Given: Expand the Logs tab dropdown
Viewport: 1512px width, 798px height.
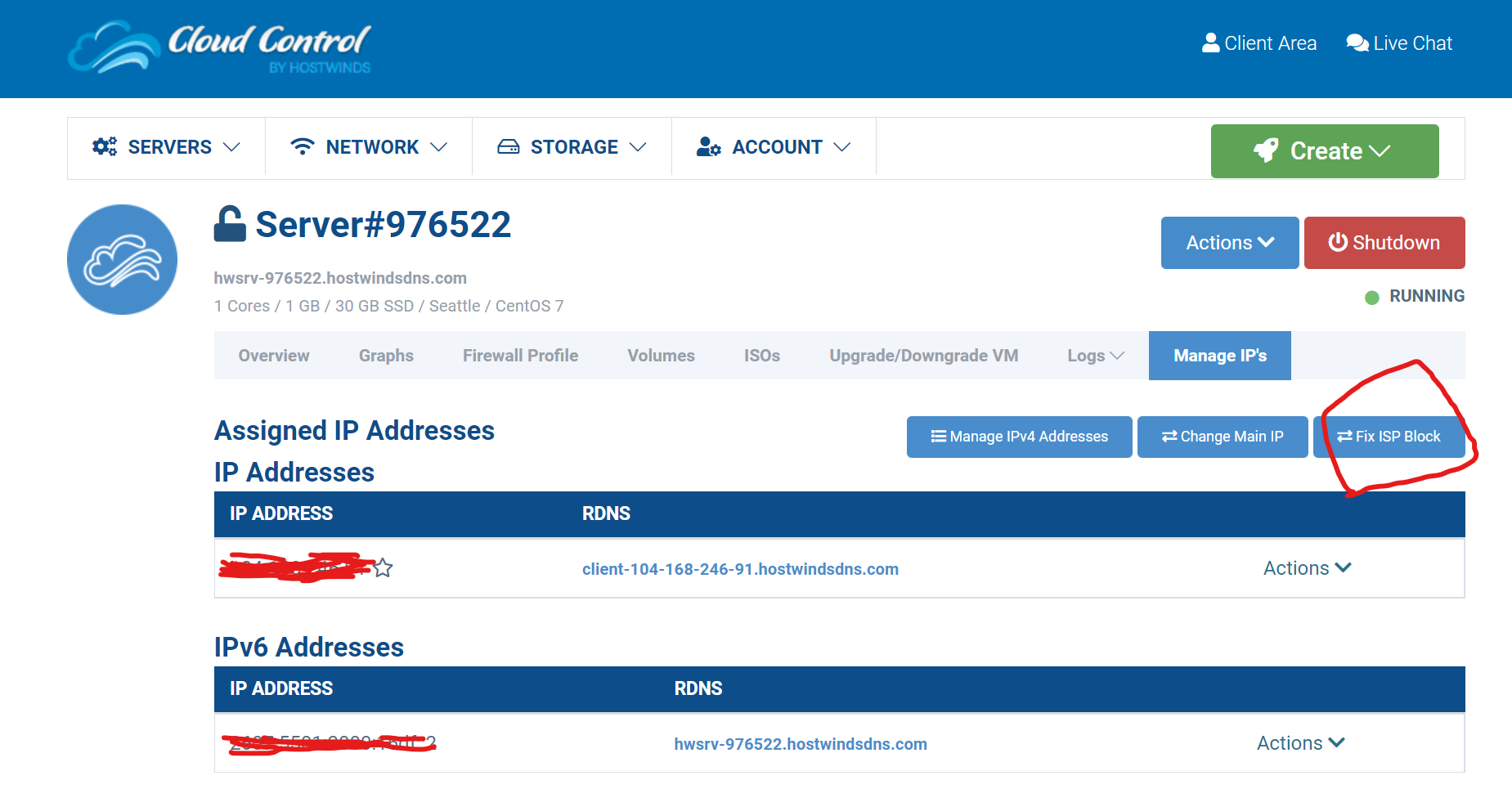Looking at the screenshot, I should [1095, 356].
